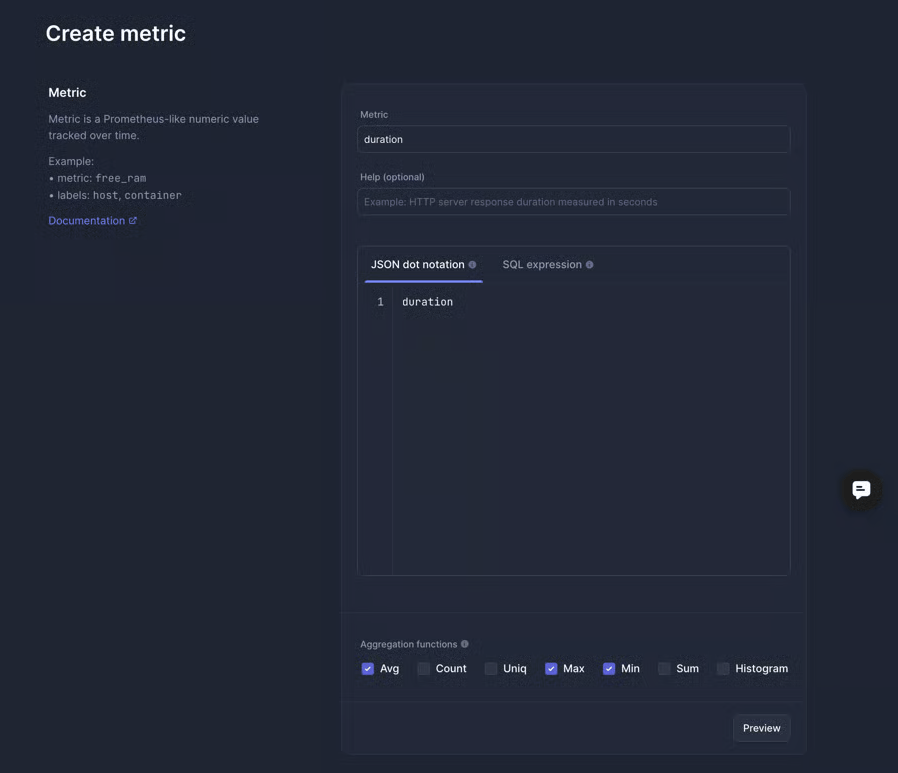Click the duration code in editor
The width and height of the screenshot is (898, 773).
click(x=427, y=302)
